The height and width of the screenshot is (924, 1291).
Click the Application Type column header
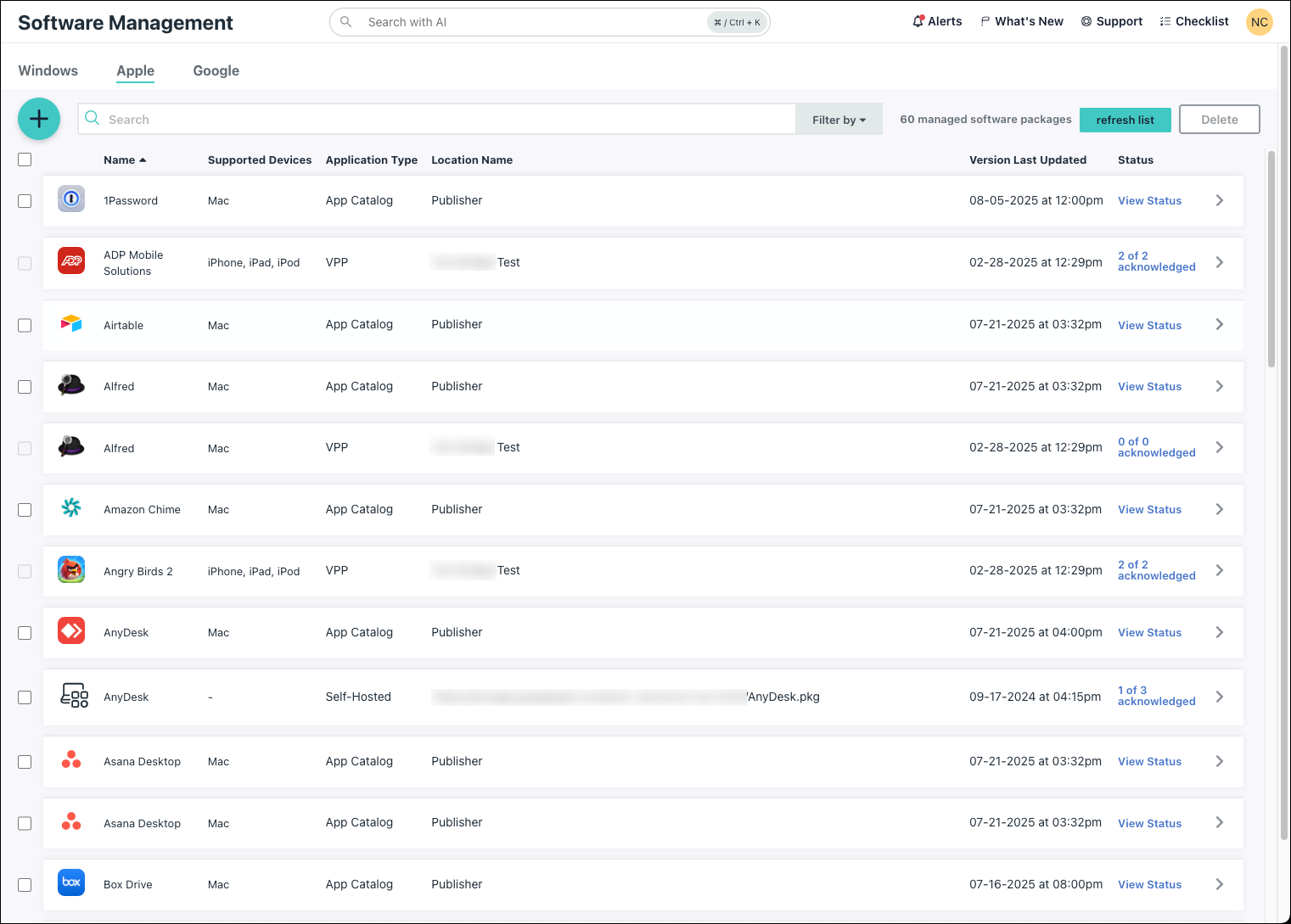[x=372, y=160]
